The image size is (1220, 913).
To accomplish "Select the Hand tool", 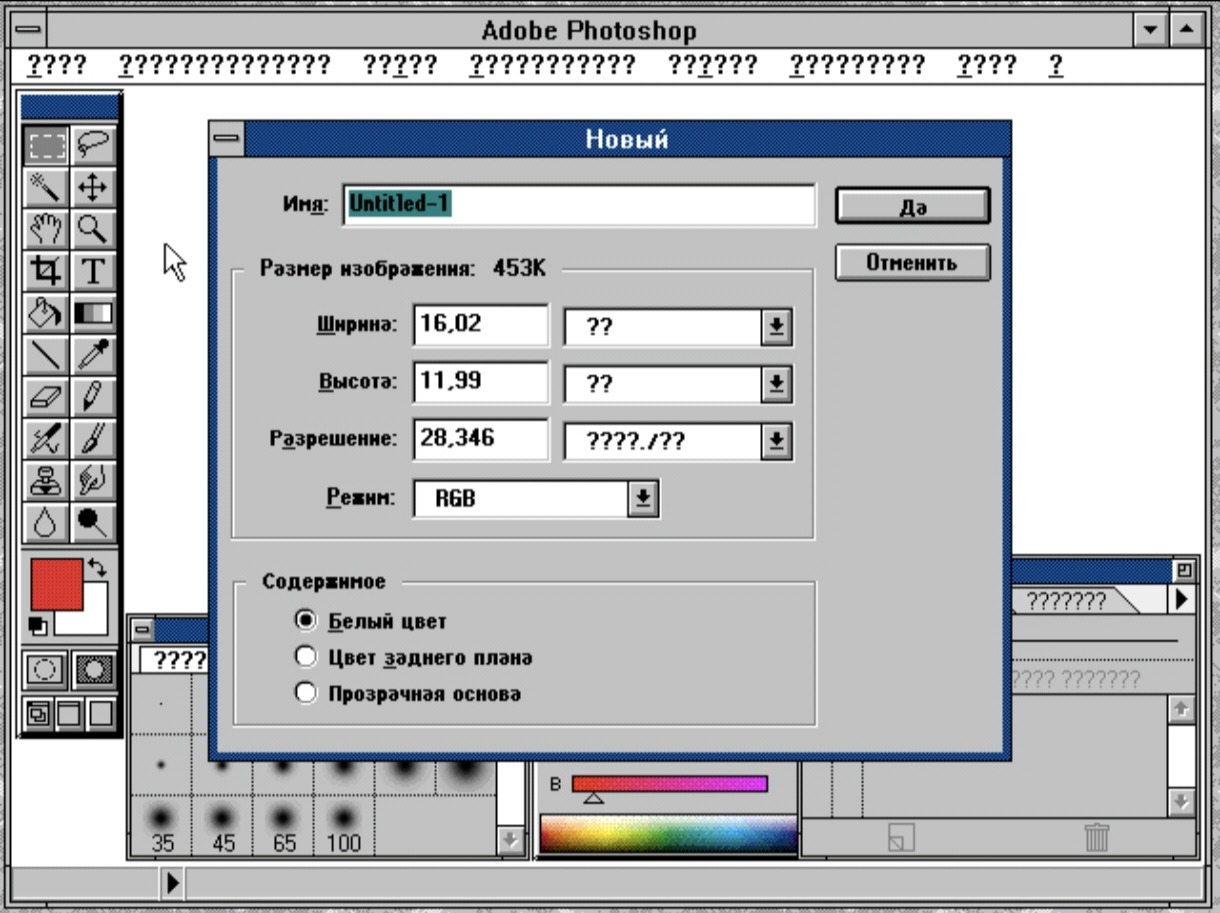I will point(46,229).
